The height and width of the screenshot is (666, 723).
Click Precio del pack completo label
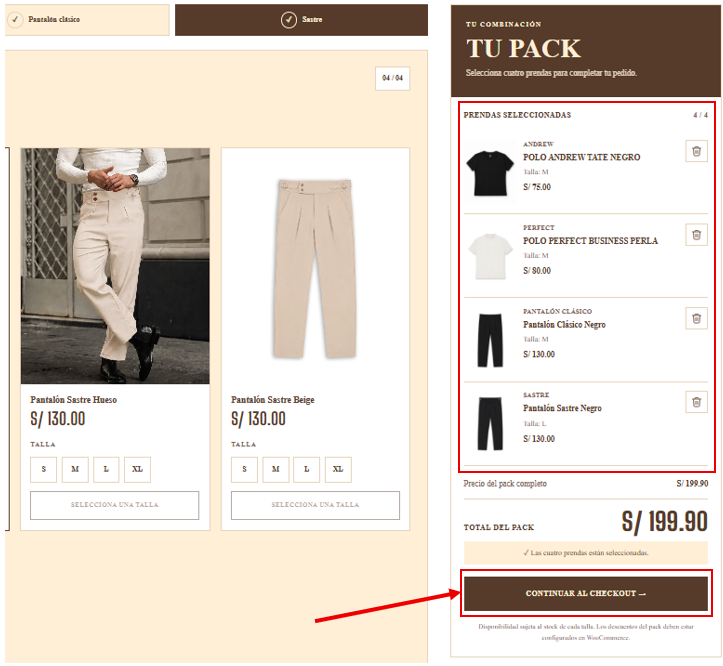pyautogui.click(x=505, y=484)
